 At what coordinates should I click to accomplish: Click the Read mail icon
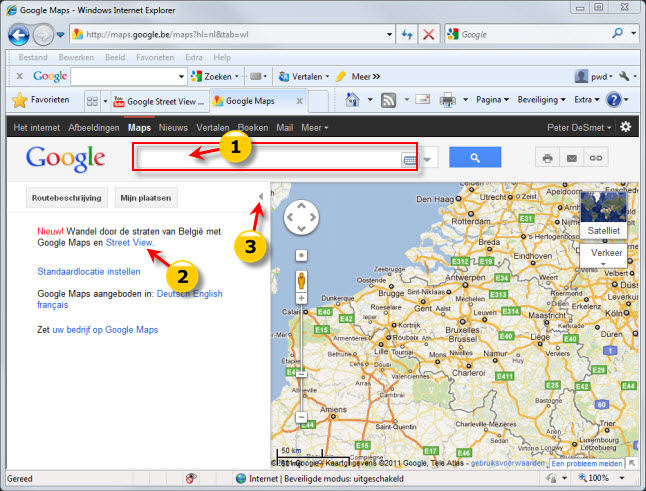[x=423, y=99]
